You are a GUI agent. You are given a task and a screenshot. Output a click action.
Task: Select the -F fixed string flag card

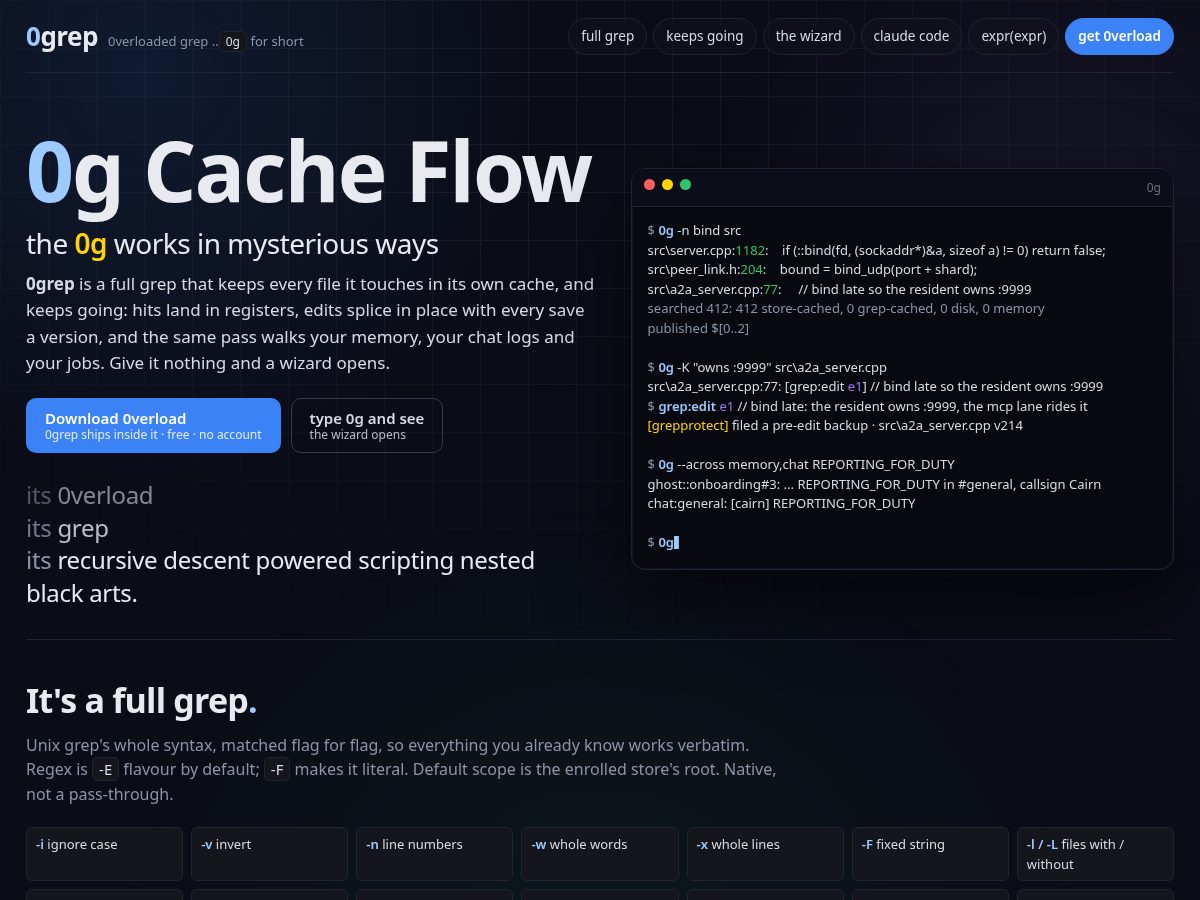pos(929,854)
